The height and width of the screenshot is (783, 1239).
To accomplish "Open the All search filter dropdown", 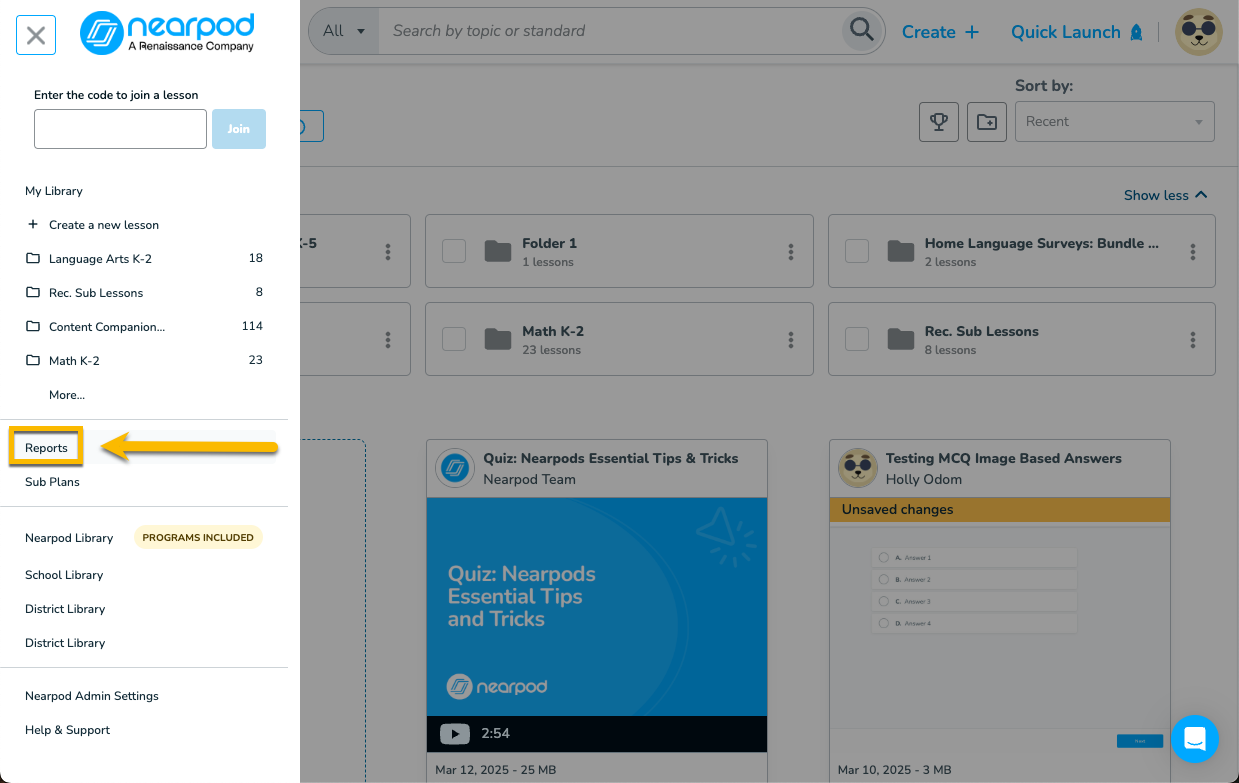I will (345, 31).
